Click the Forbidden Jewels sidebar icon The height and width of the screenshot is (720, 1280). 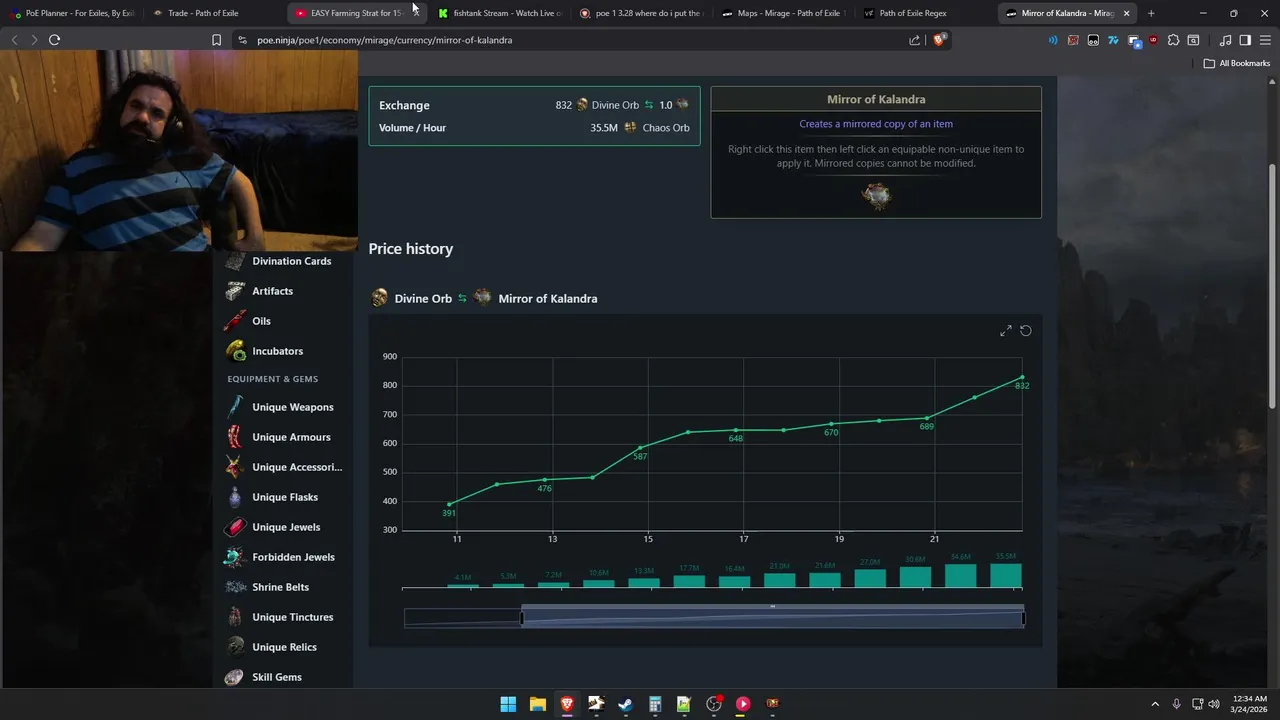[234, 557]
